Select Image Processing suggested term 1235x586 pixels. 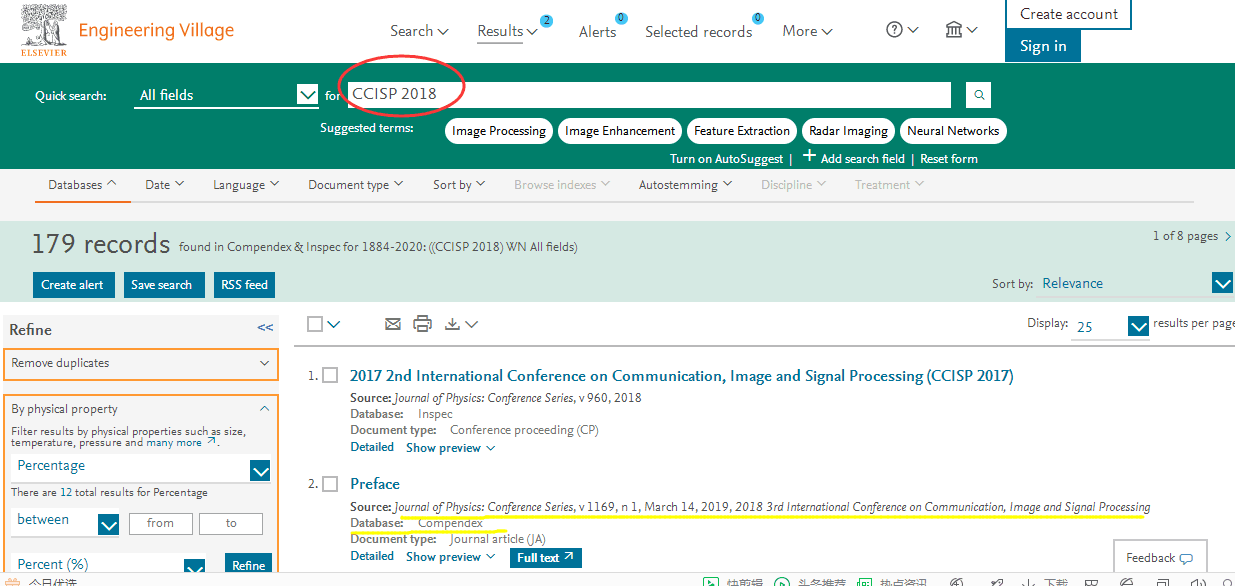point(498,131)
